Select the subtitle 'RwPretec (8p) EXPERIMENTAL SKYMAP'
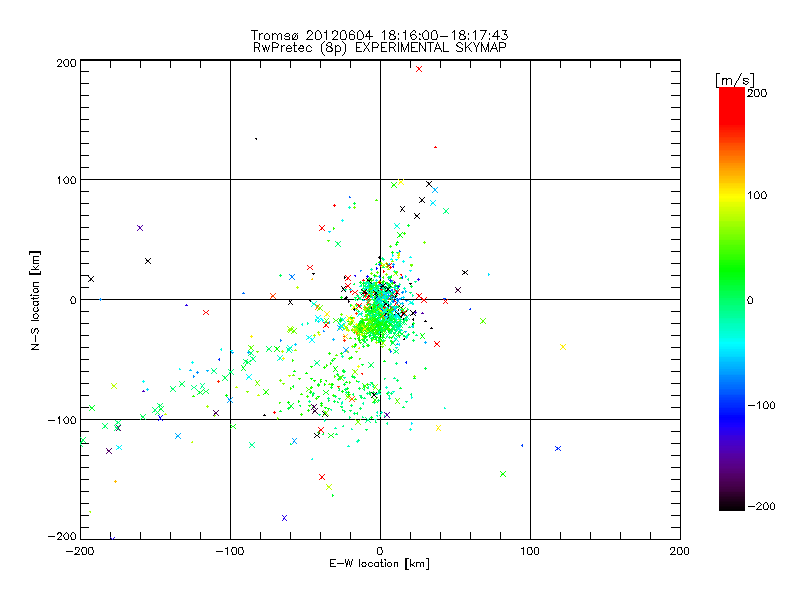Screen dimensions: 800x600 tap(380, 47)
